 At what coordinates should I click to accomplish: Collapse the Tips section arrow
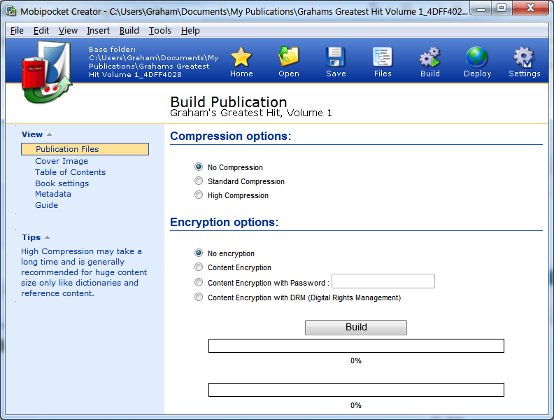click(x=47, y=237)
